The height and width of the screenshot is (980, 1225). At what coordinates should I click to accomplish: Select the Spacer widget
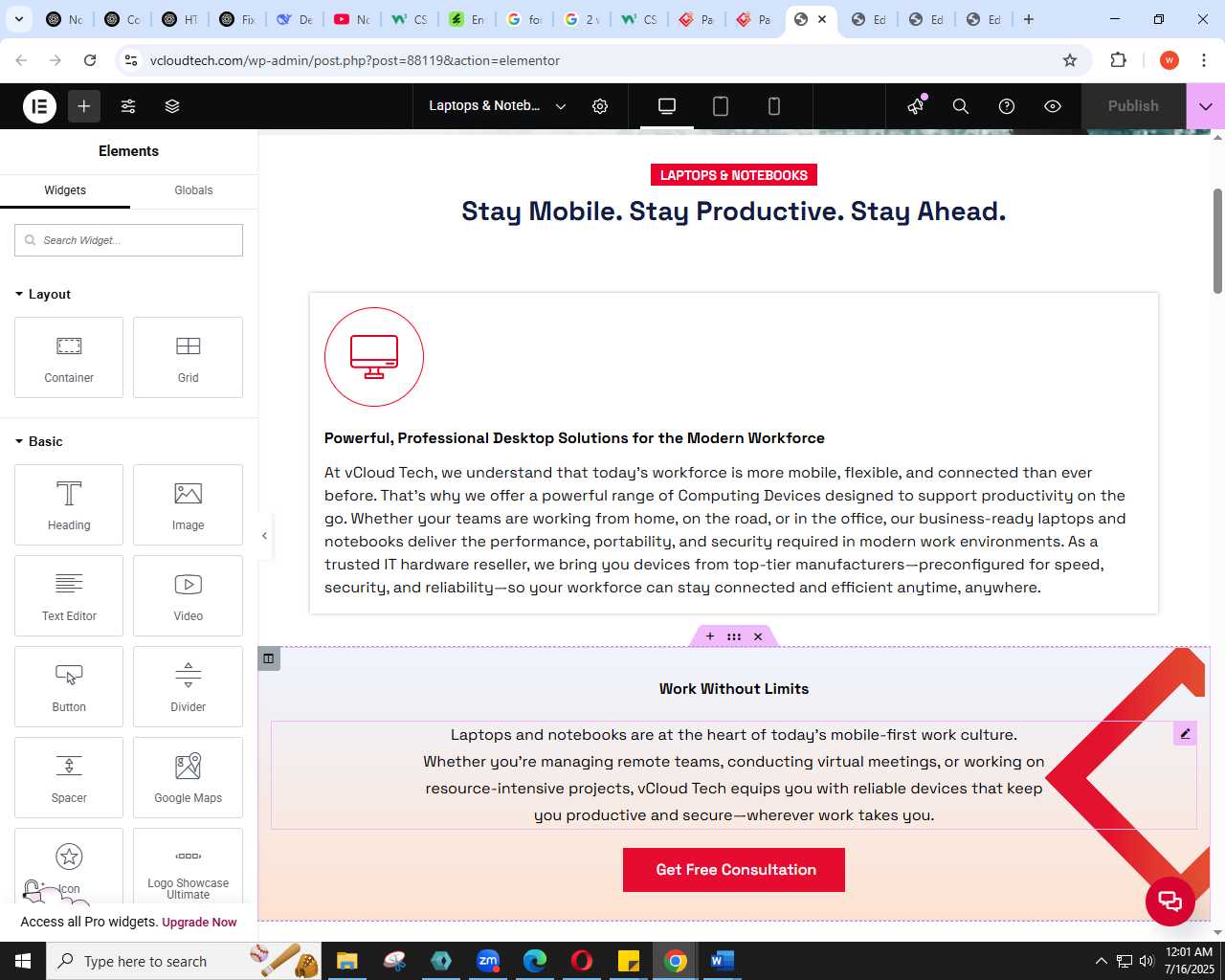(x=69, y=777)
